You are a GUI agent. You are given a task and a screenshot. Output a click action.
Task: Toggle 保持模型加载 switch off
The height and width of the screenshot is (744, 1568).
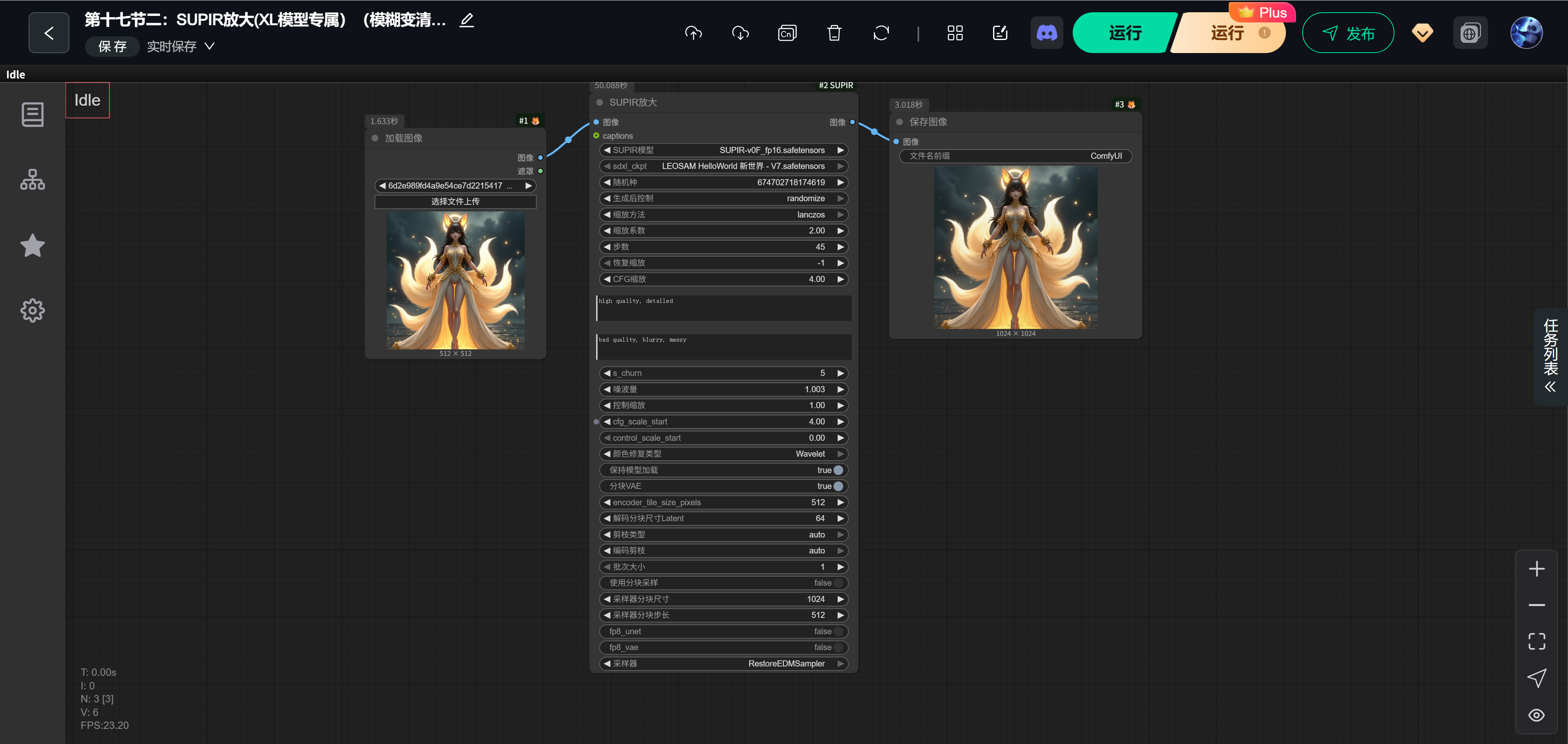pyautogui.click(x=837, y=470)
